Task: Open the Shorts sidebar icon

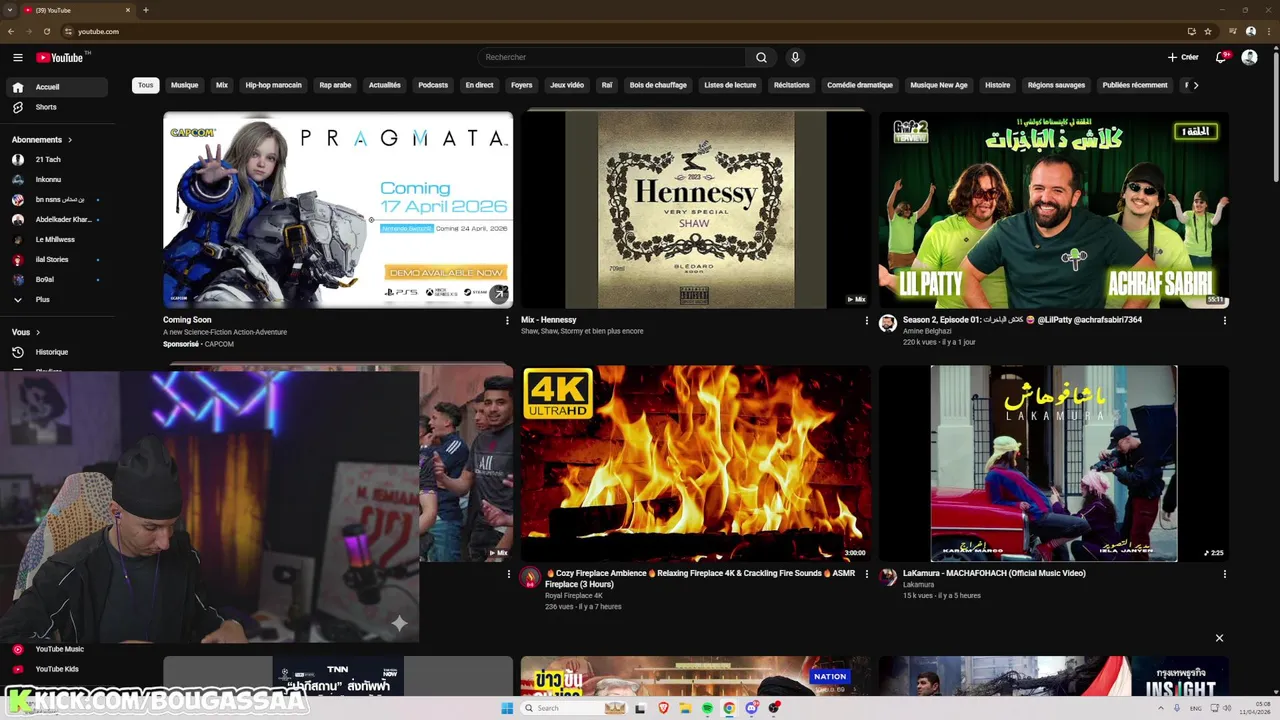Action: click(17, 107)
